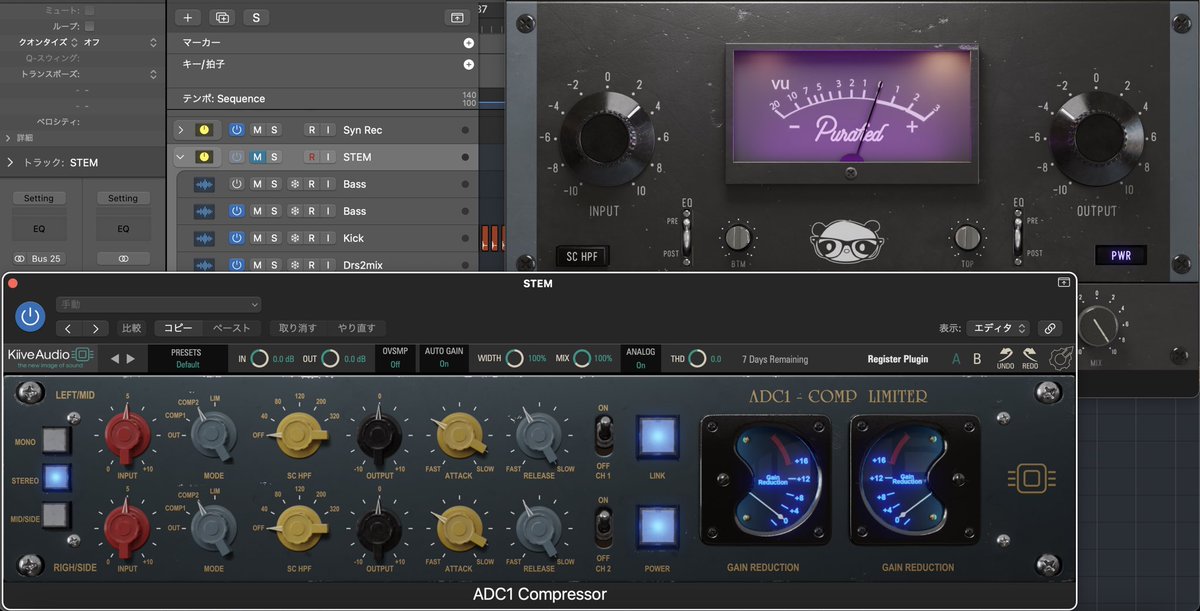Click the stereo link icon under second Setting
The width and height of the screenshot is (1200, 611).
click(x=123, y=258)
